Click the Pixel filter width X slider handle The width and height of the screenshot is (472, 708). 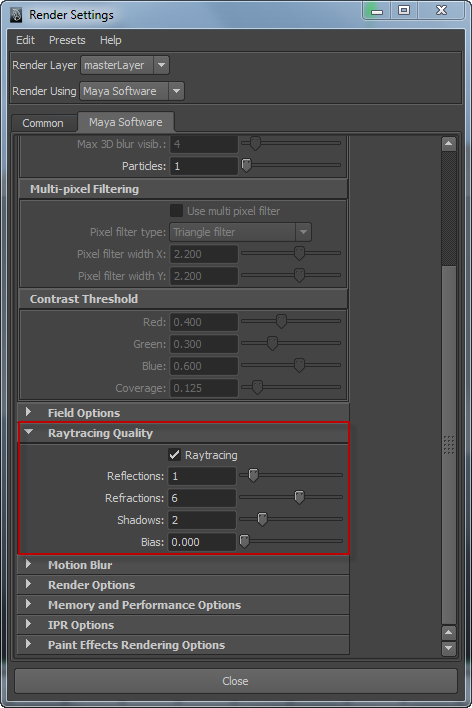(299, 253)
